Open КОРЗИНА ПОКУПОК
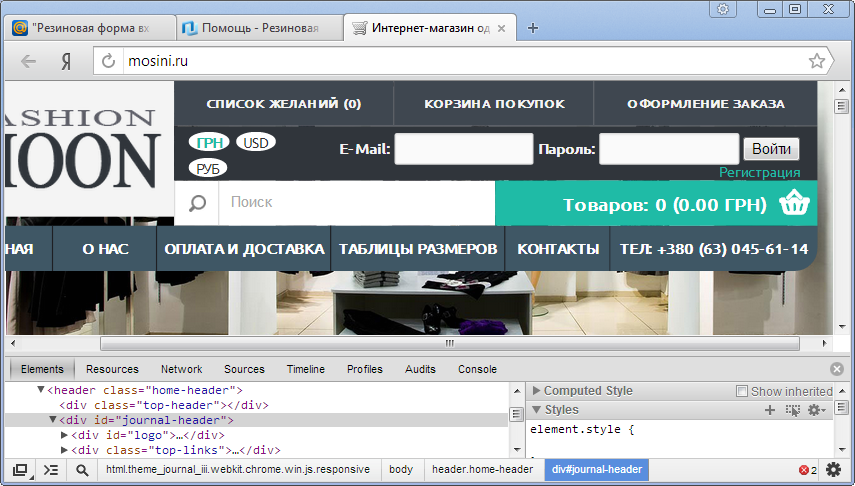This screenshot has width=855, height=486. pos(495,104)
